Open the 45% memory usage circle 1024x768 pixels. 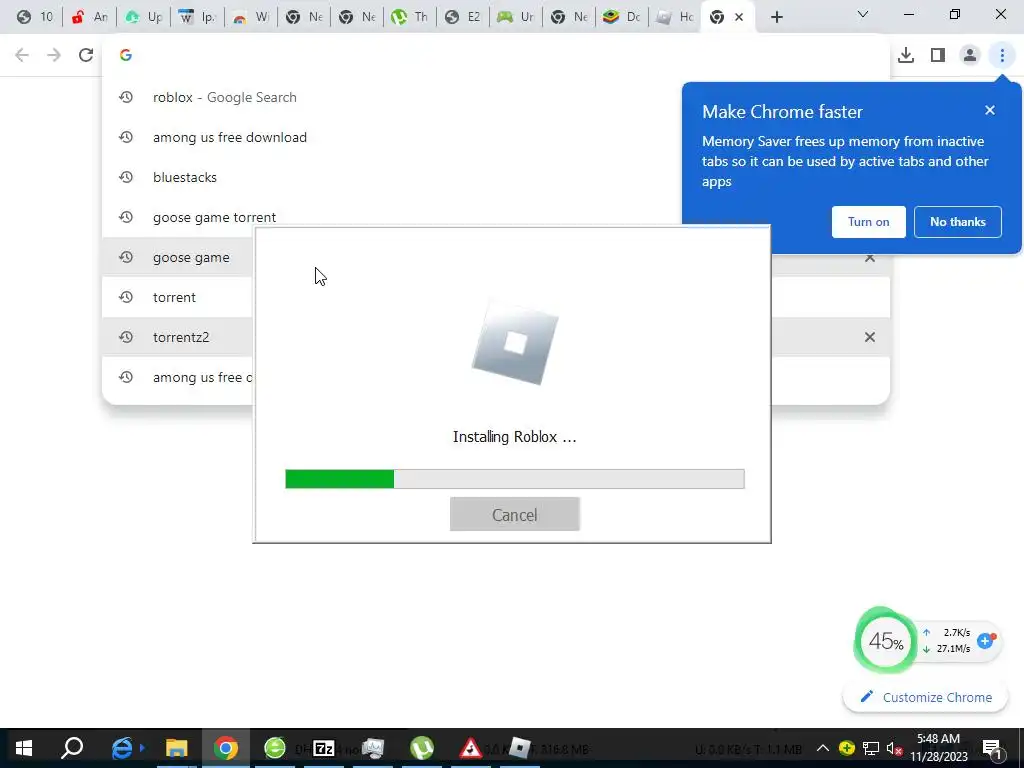click(x=886, y=641)
